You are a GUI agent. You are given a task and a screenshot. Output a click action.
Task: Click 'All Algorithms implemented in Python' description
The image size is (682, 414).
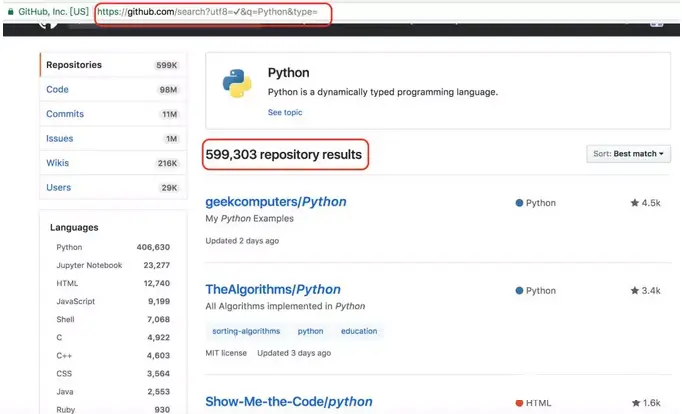(x=285, y=306)
